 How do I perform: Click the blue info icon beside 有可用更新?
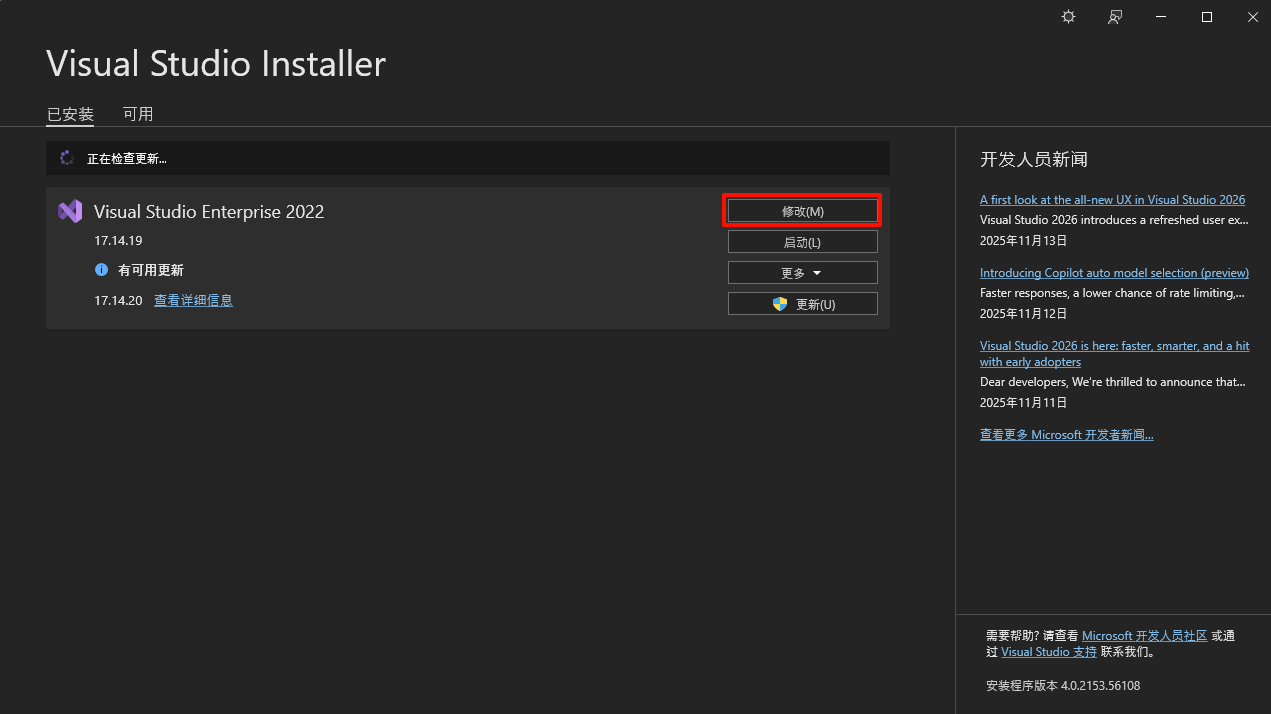click(x=101, y=270)
